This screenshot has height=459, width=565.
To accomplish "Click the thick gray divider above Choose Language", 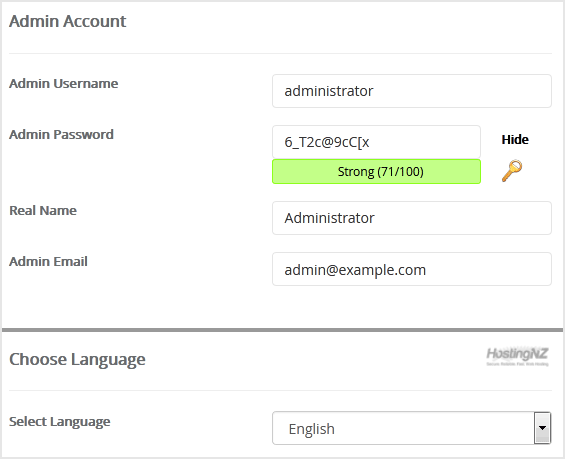I will coord(282,330).
